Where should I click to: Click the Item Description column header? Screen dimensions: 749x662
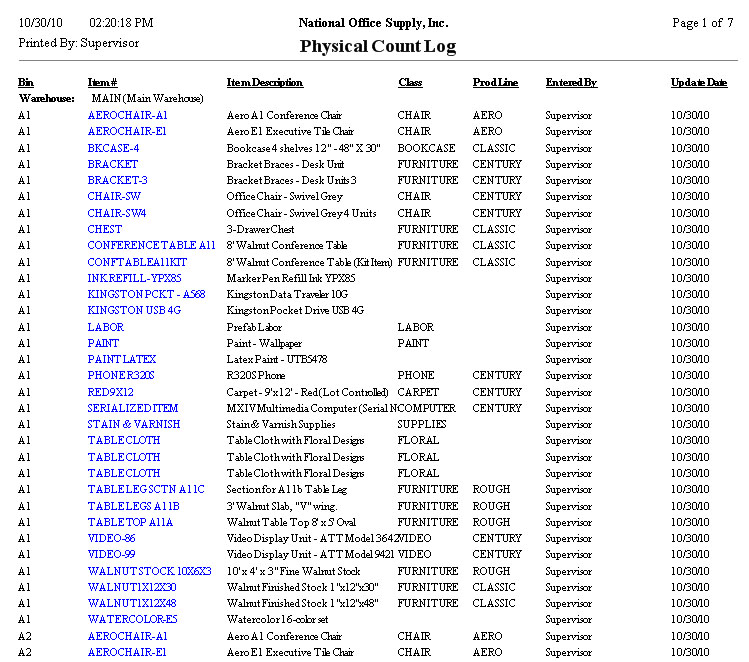265,82
